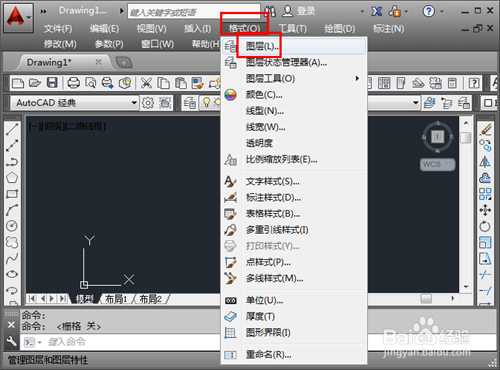
Task: Open the 修改(M) menu
Action: point(60,44)
